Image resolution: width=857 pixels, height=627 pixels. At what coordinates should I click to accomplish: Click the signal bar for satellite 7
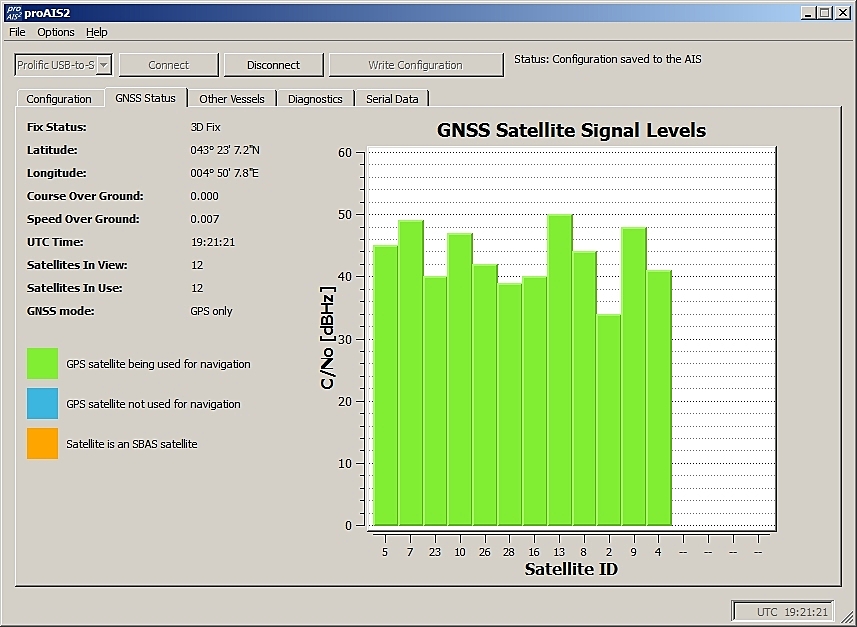410,373
